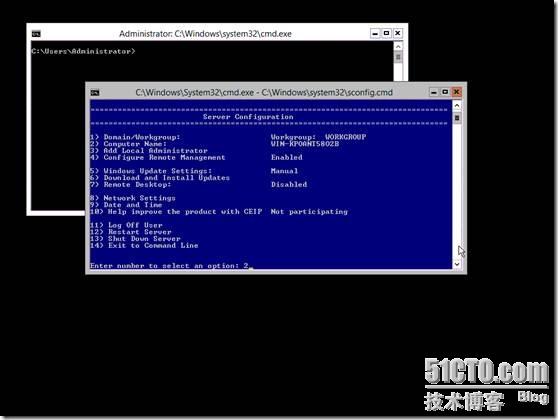The image size is (558, 420).
Task: Click the 'Date and Time' line
Action: [x=126, y=205]
